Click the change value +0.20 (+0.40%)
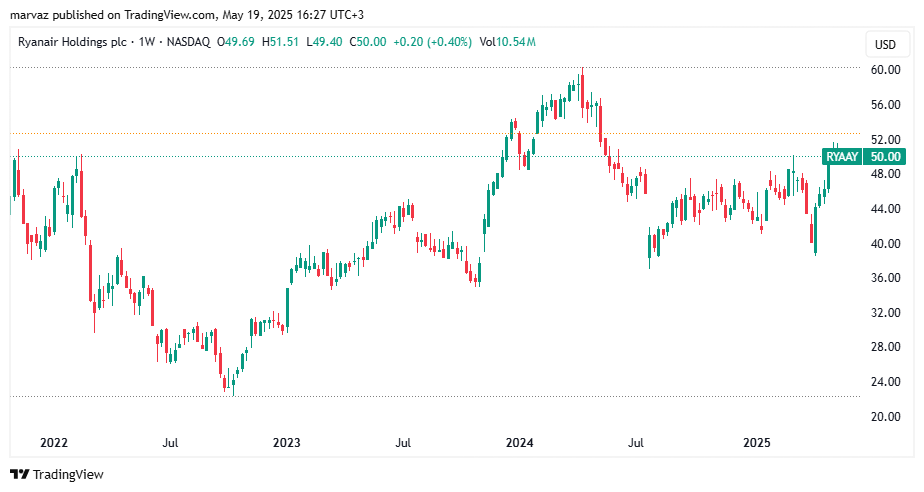Viewport: 924px width, 492px height. tap(433, 42)
